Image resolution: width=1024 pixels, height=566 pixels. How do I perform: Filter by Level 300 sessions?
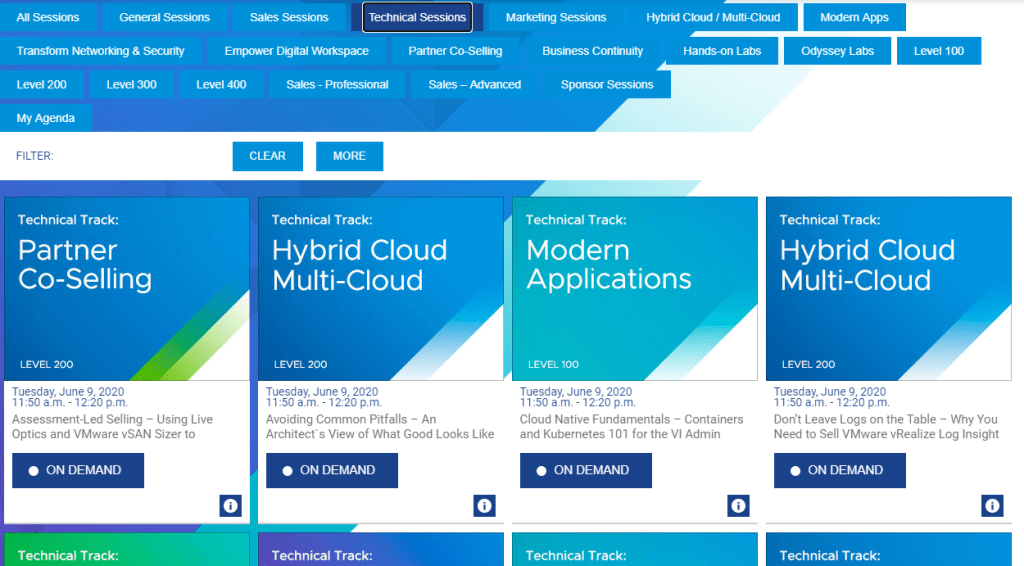pos(132,85)
